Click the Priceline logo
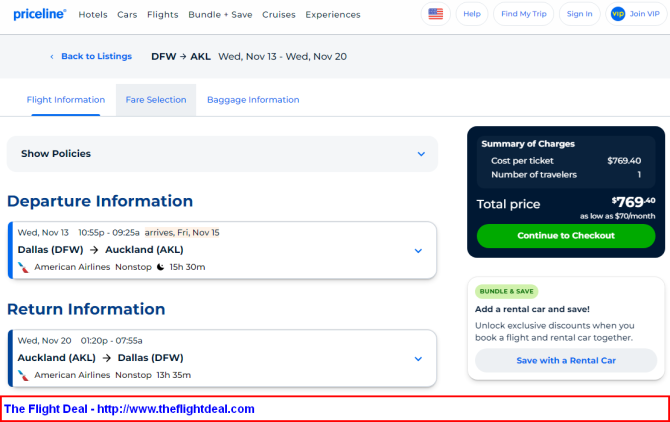Image resolution: width=670 pixels, height=422 pixels. [x=40, y=14]
